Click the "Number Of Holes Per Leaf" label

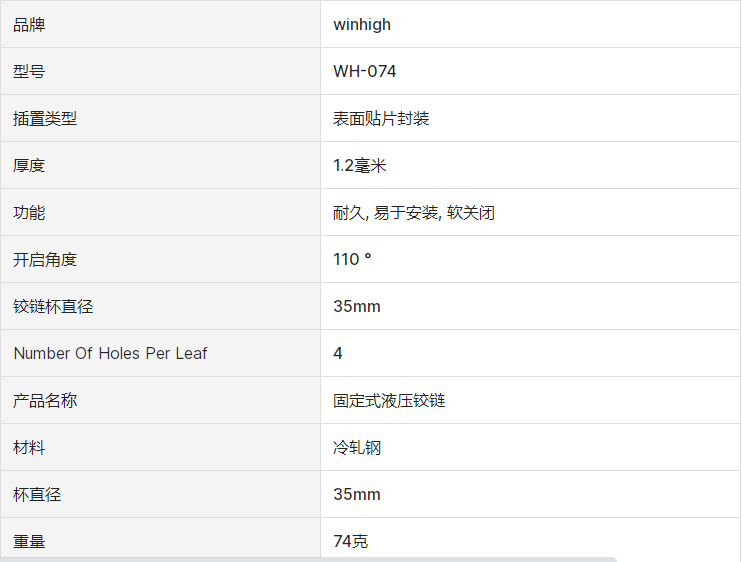(x=110, y=354)
